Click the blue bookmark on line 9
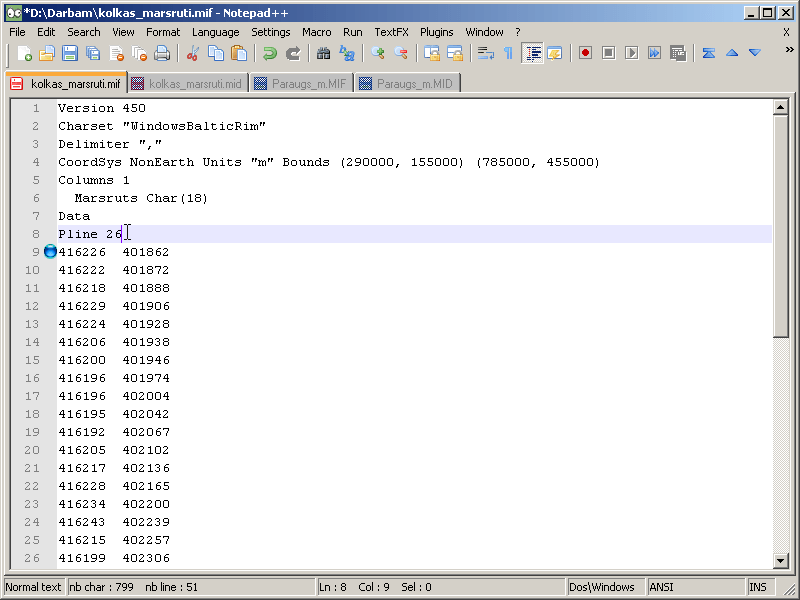The height and width of the screenshot is (600, 800). 50,252
